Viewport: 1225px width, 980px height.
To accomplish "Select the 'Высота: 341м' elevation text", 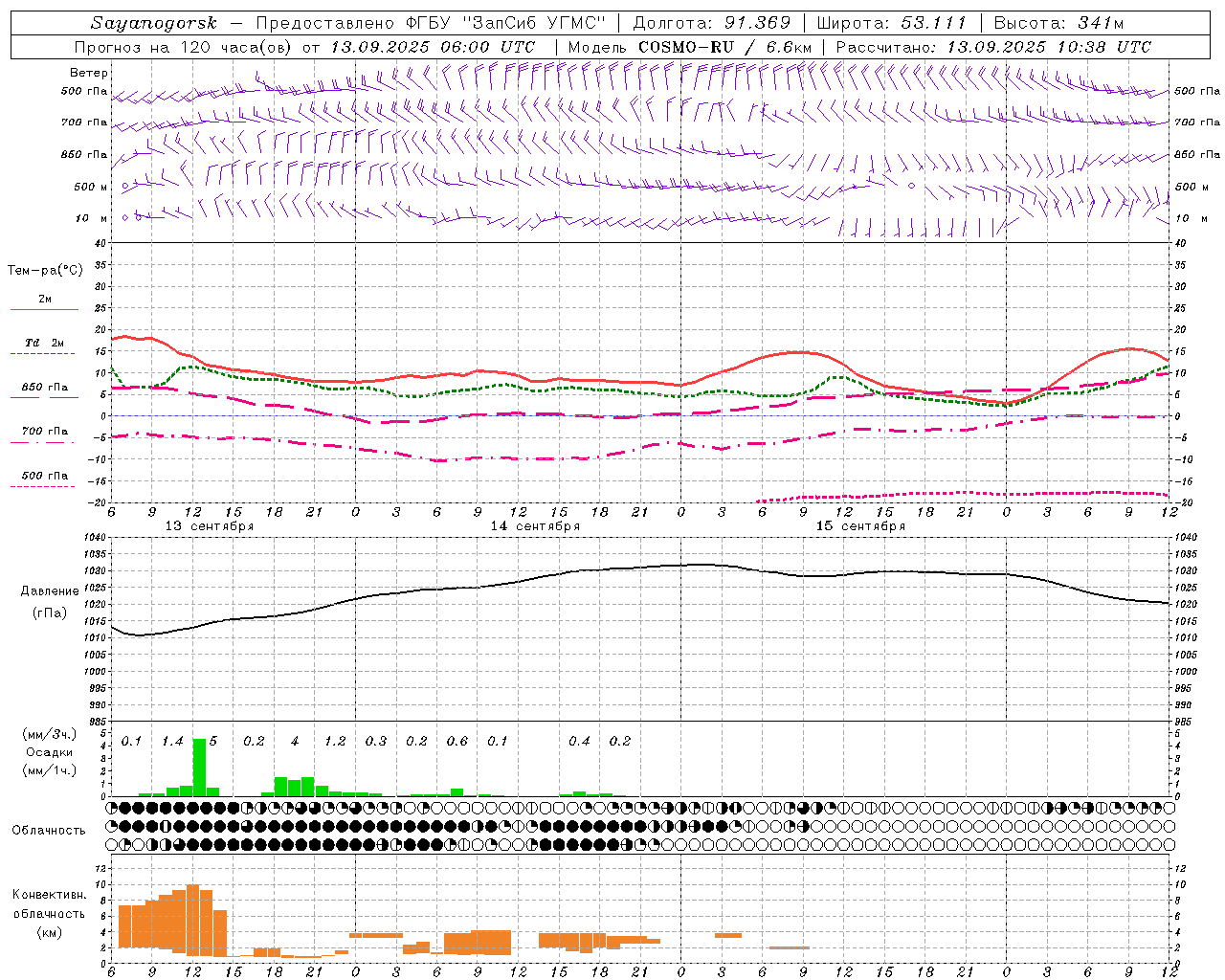I will click(1058, 23).
